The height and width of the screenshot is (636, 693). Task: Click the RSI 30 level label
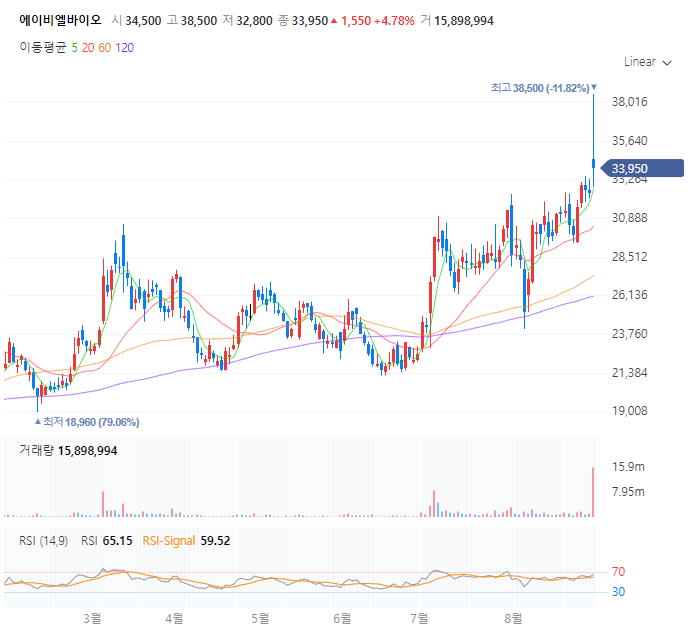[x=618, y=592]
